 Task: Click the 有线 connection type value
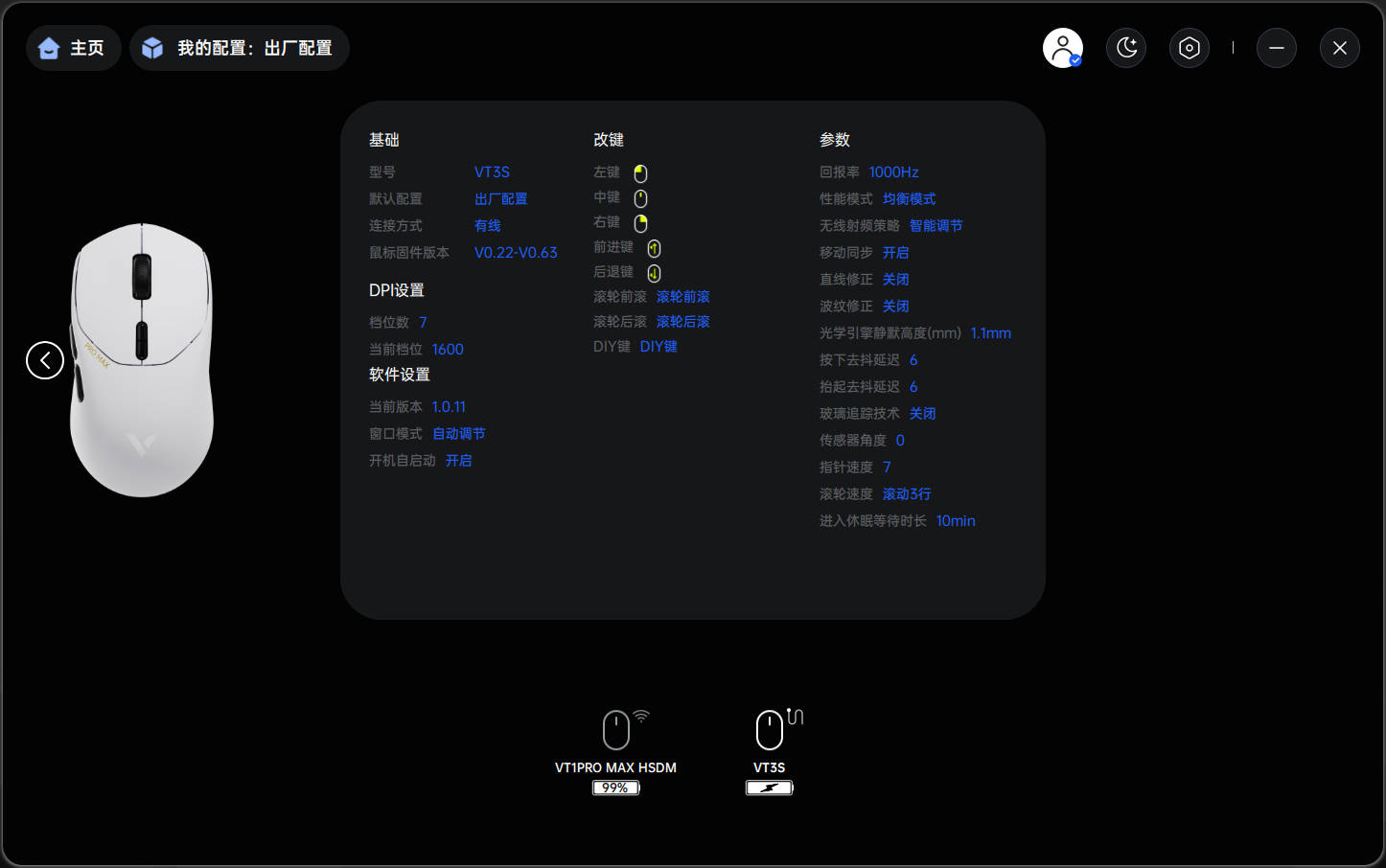click(488, 226)
